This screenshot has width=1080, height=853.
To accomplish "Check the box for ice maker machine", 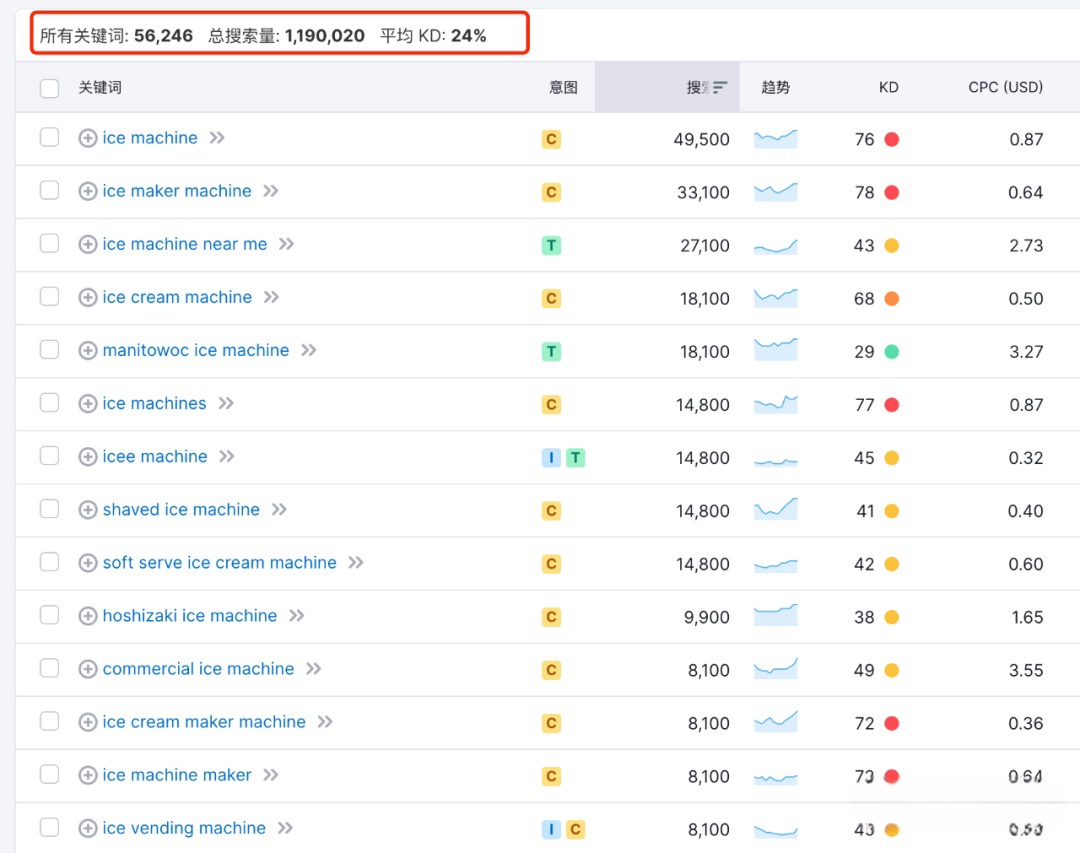I will point(50,190).
